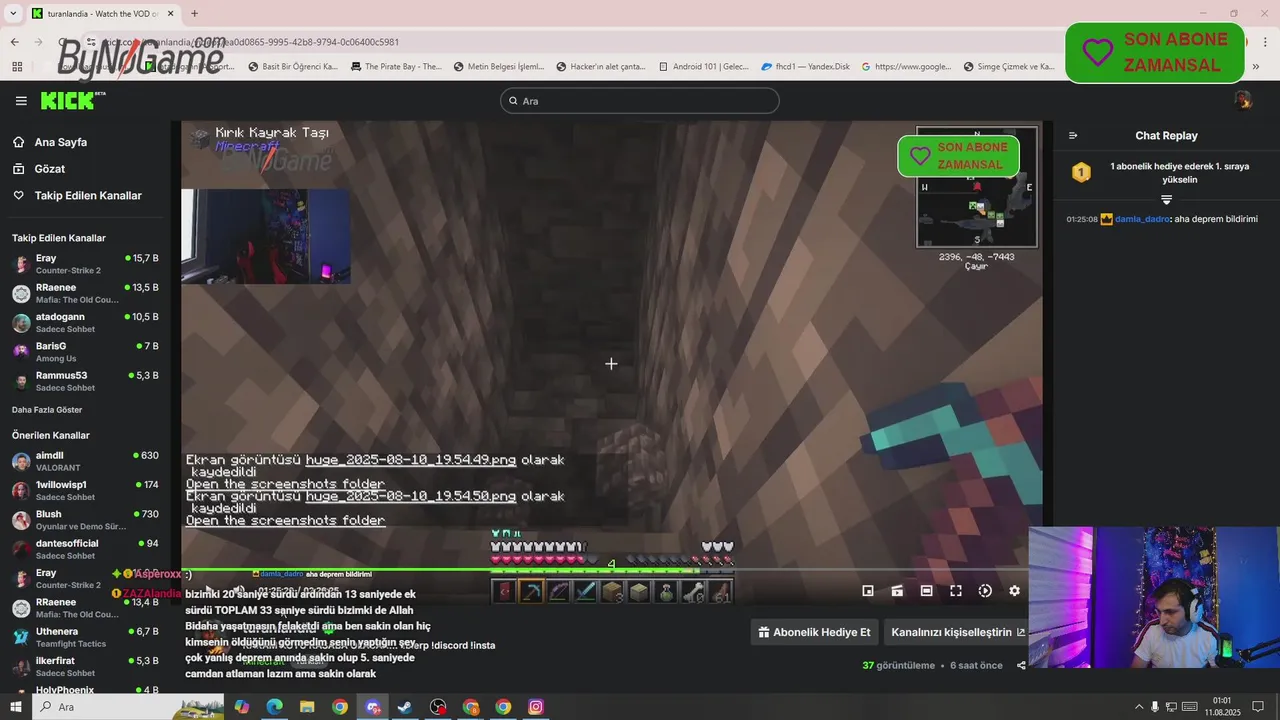Viewport: 1280px width, 720px height.
Task: Open the fhcd1 Yandex.Disk bookmark
Action: 805,67
